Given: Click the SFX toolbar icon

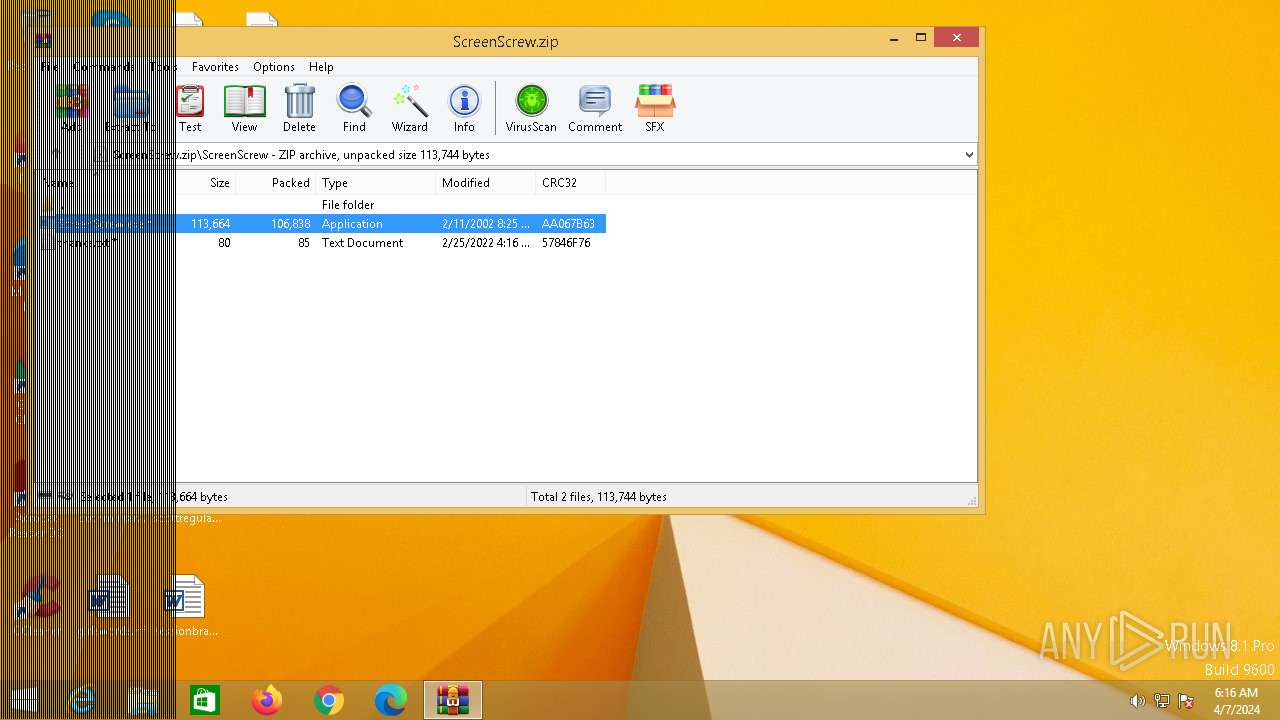Looking at the screenshot, I should pos(655,108).
